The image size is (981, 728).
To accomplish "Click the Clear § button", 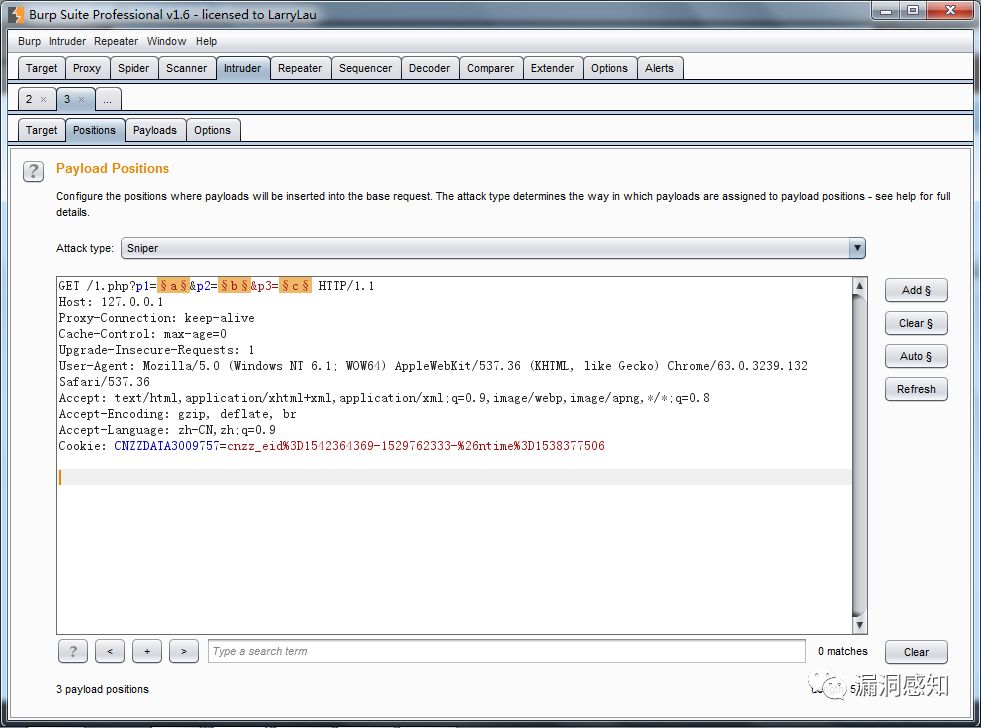I will (916, 323).
